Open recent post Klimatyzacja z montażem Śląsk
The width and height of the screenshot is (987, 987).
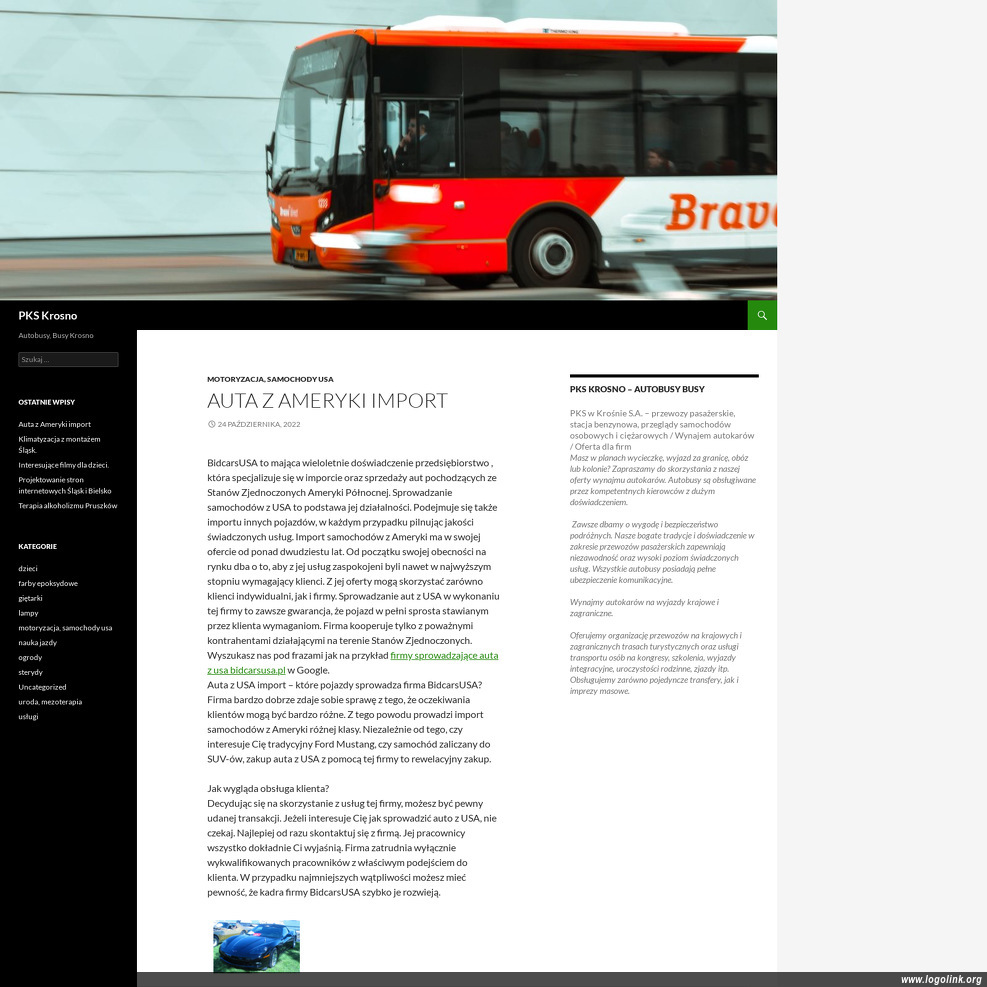click(59, 444)
